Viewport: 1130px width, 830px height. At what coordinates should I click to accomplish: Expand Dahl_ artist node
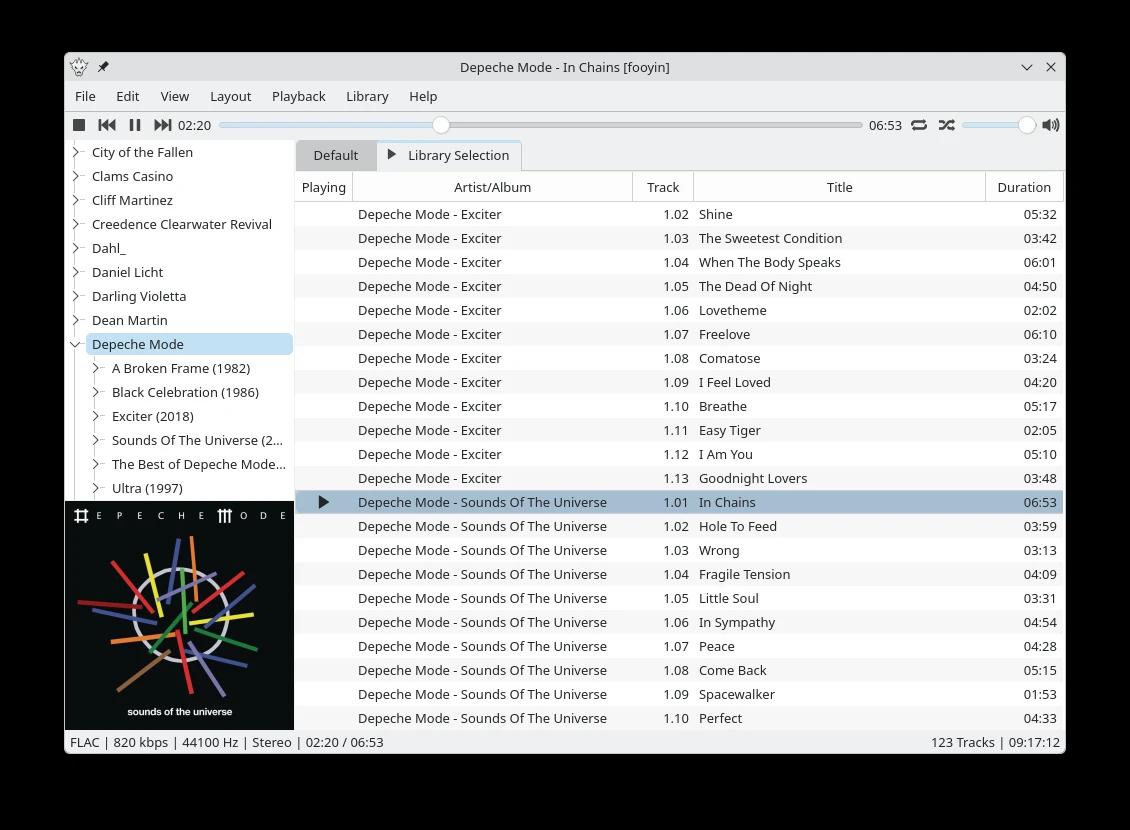coord(75,248)
